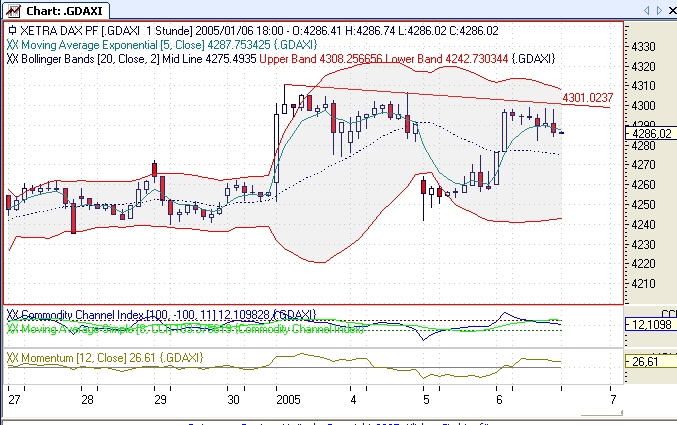Click the trendline value 4301.0237

(x=588, y=98)
